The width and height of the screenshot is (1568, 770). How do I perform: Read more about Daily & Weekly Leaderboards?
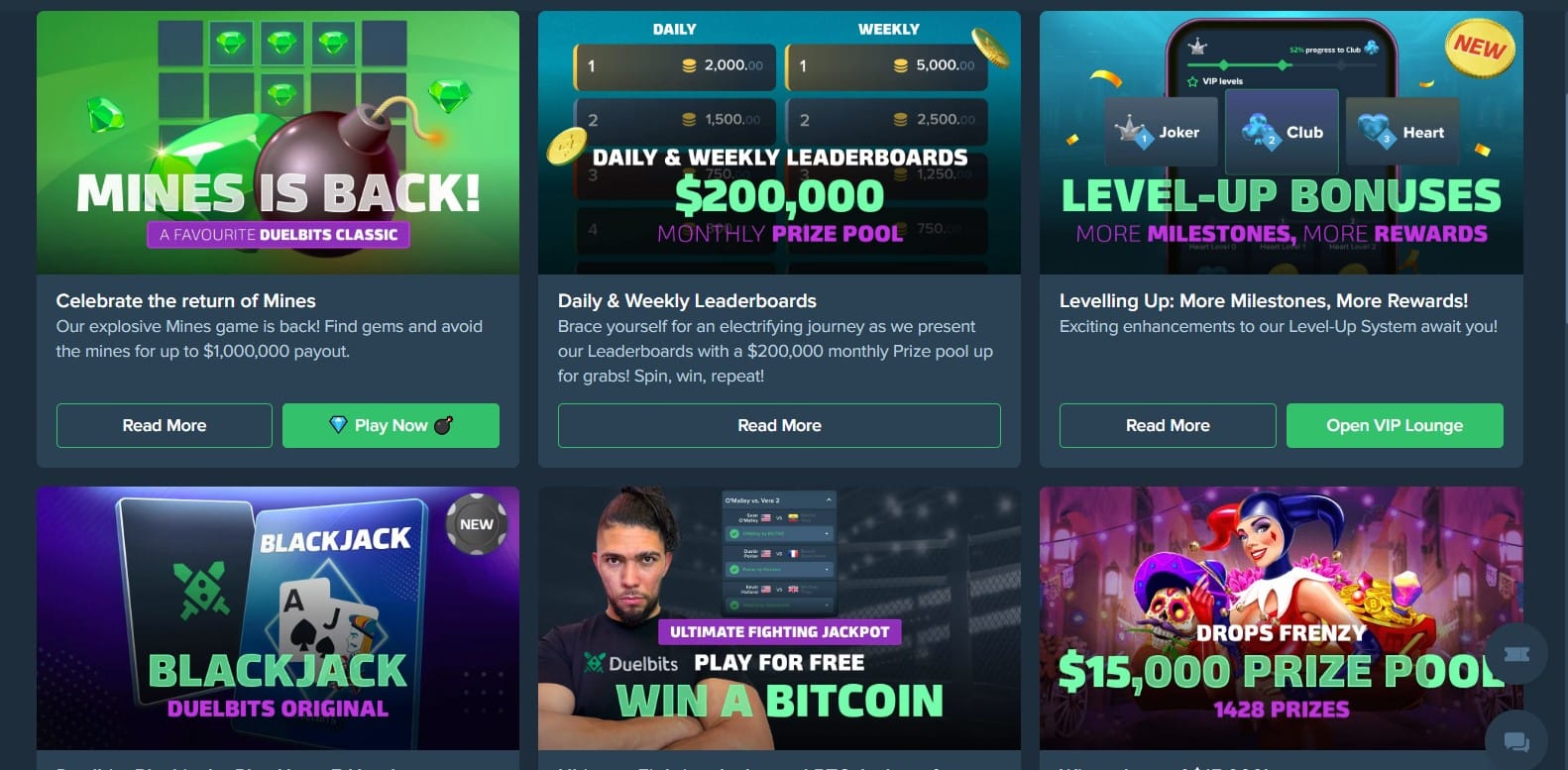click(779, 425)
